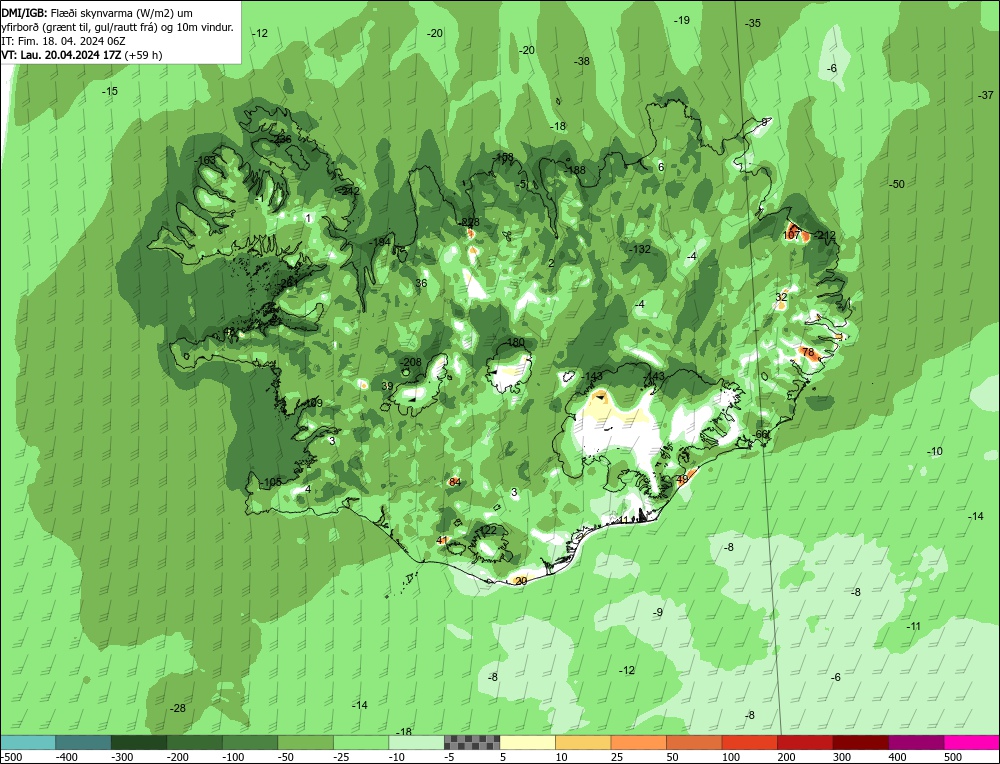The width and height of the screenshot is (1000, 764).
Task: Select the 122 value near the south coast
Action: (488, 531)
